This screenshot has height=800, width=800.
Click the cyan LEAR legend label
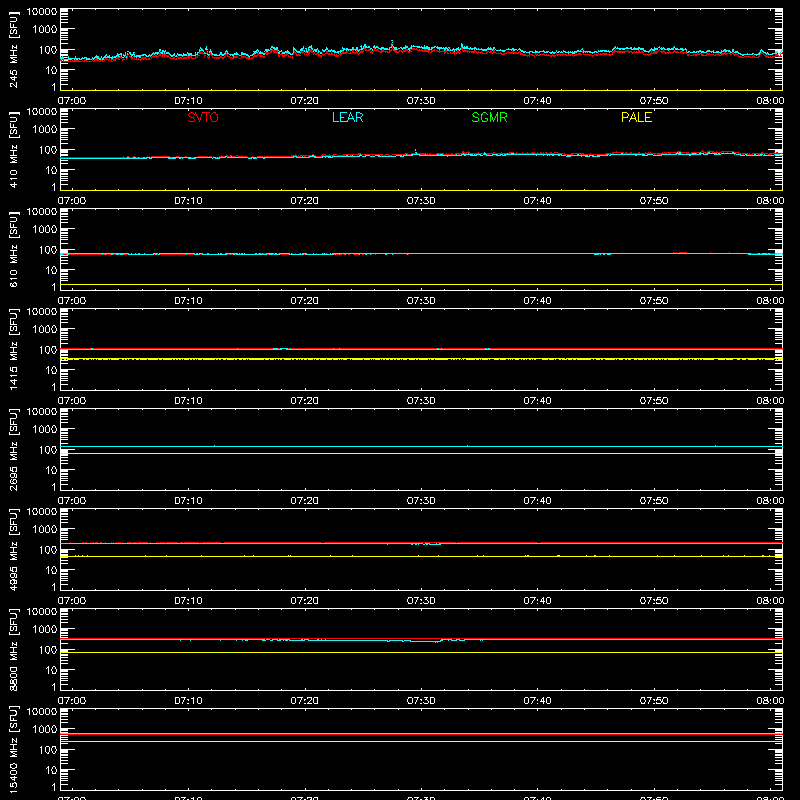pos(347,117)
